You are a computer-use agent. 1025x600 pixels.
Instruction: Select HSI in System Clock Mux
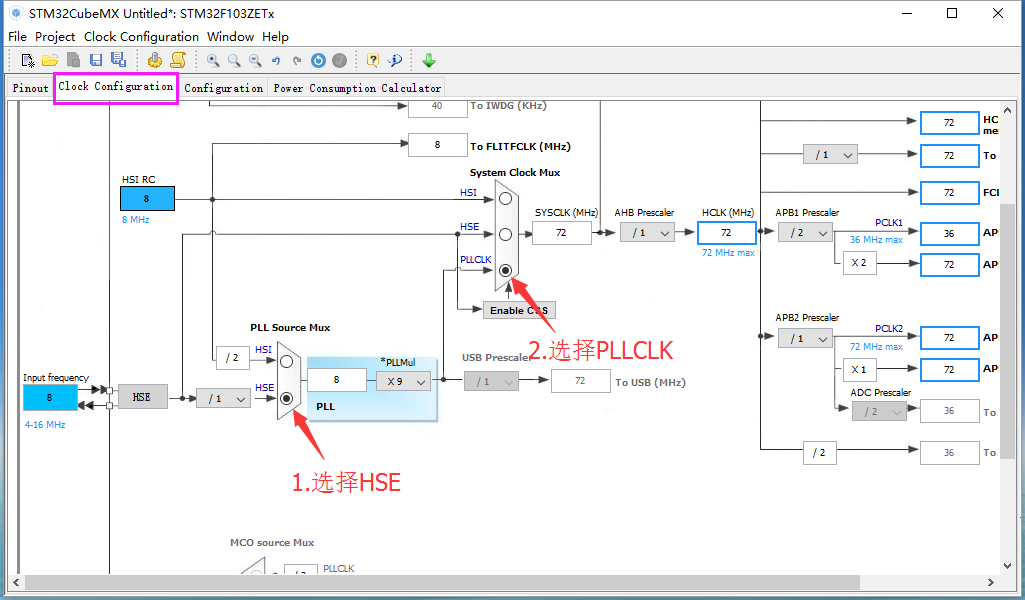pyautogui.click(x=505, y=199)
